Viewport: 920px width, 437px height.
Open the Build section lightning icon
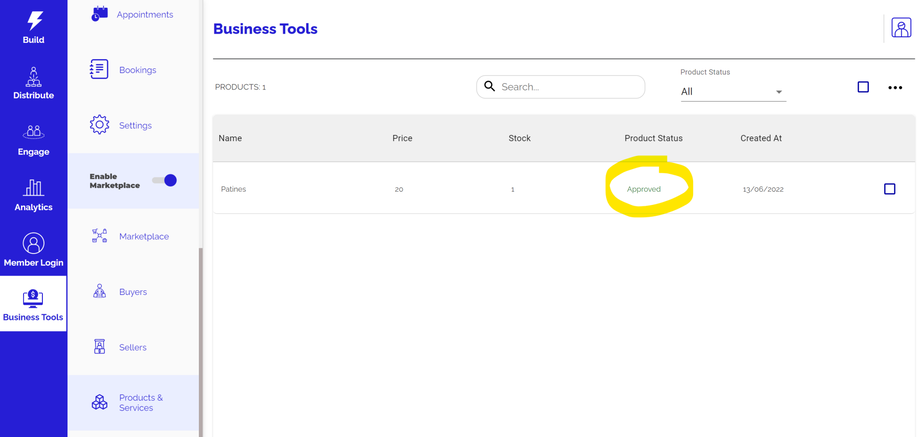33,20
